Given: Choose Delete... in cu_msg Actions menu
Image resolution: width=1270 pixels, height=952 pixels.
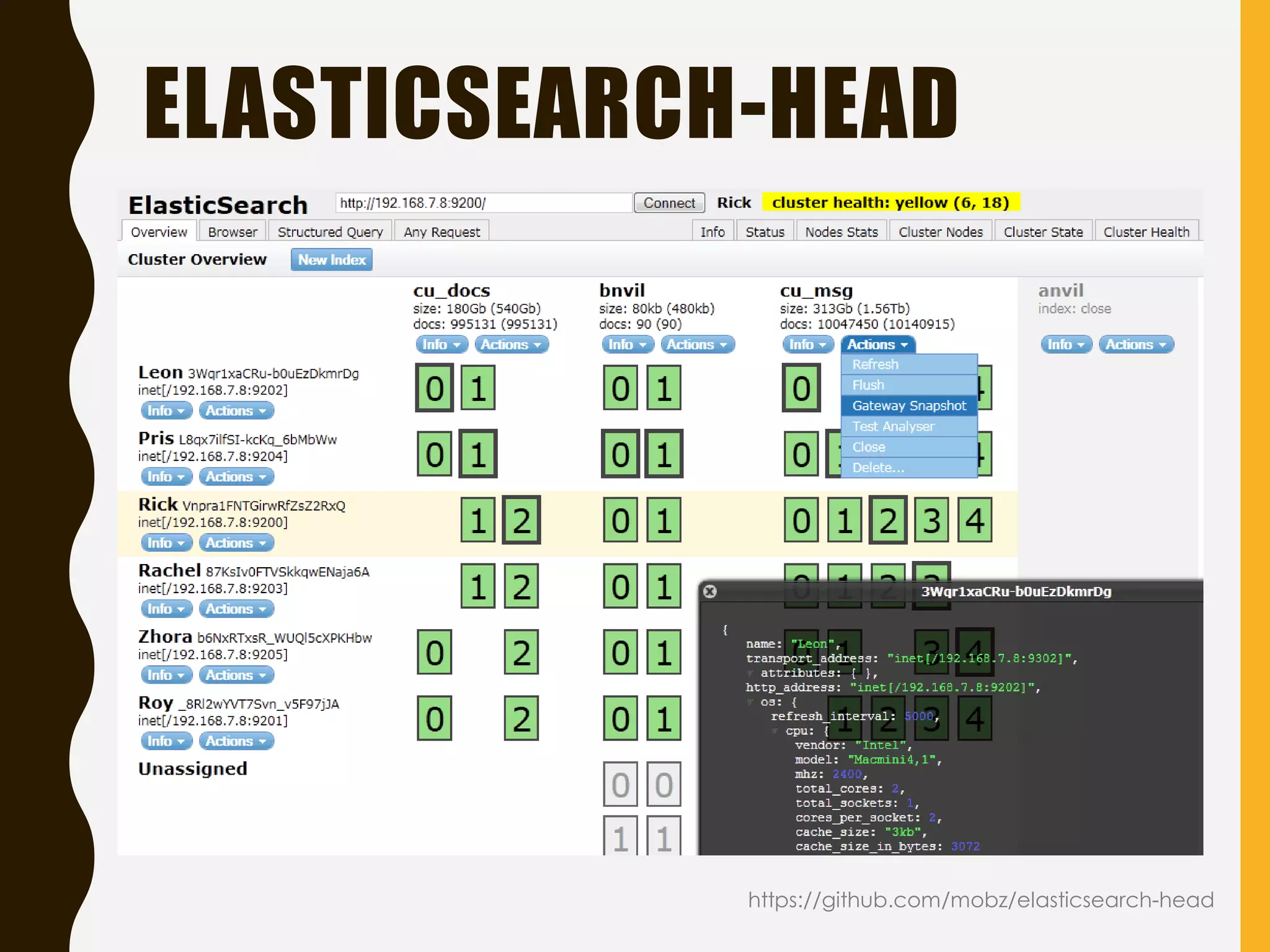Looking at the screenshot, I should click(909, 467).
